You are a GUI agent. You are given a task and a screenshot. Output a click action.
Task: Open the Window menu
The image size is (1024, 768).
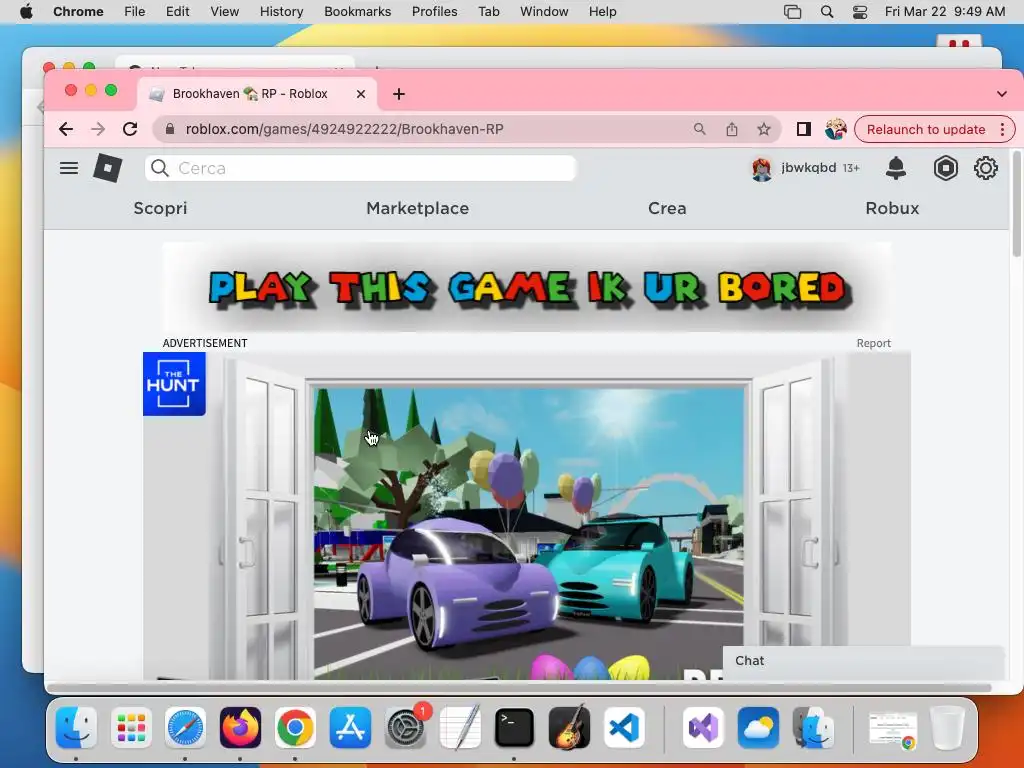click(x=544, y=12)
